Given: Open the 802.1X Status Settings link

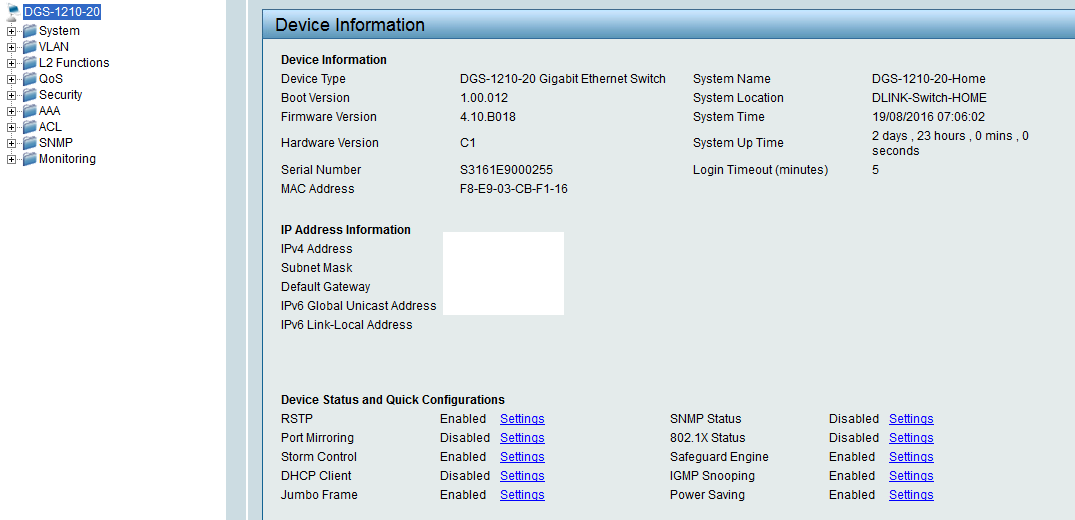Looking at the screenshot, I should pyautogui.click(x=911, y=438).
